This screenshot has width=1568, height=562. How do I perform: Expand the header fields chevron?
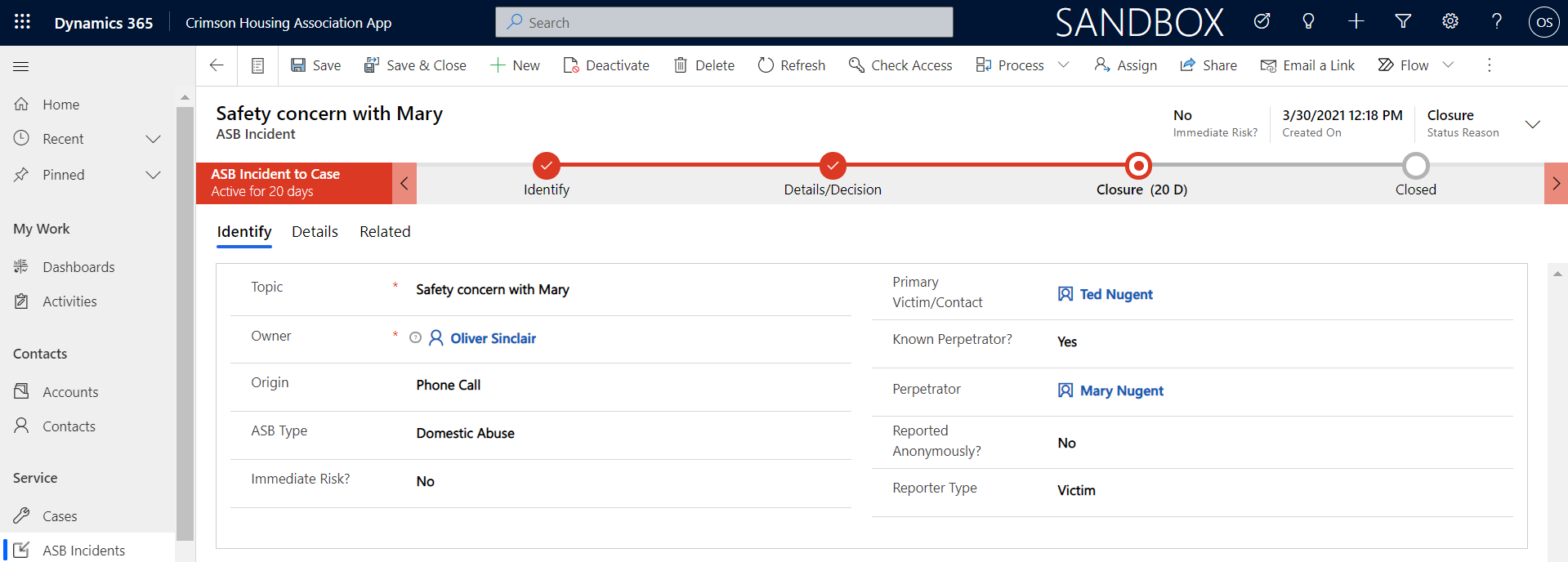(1532, 124)
